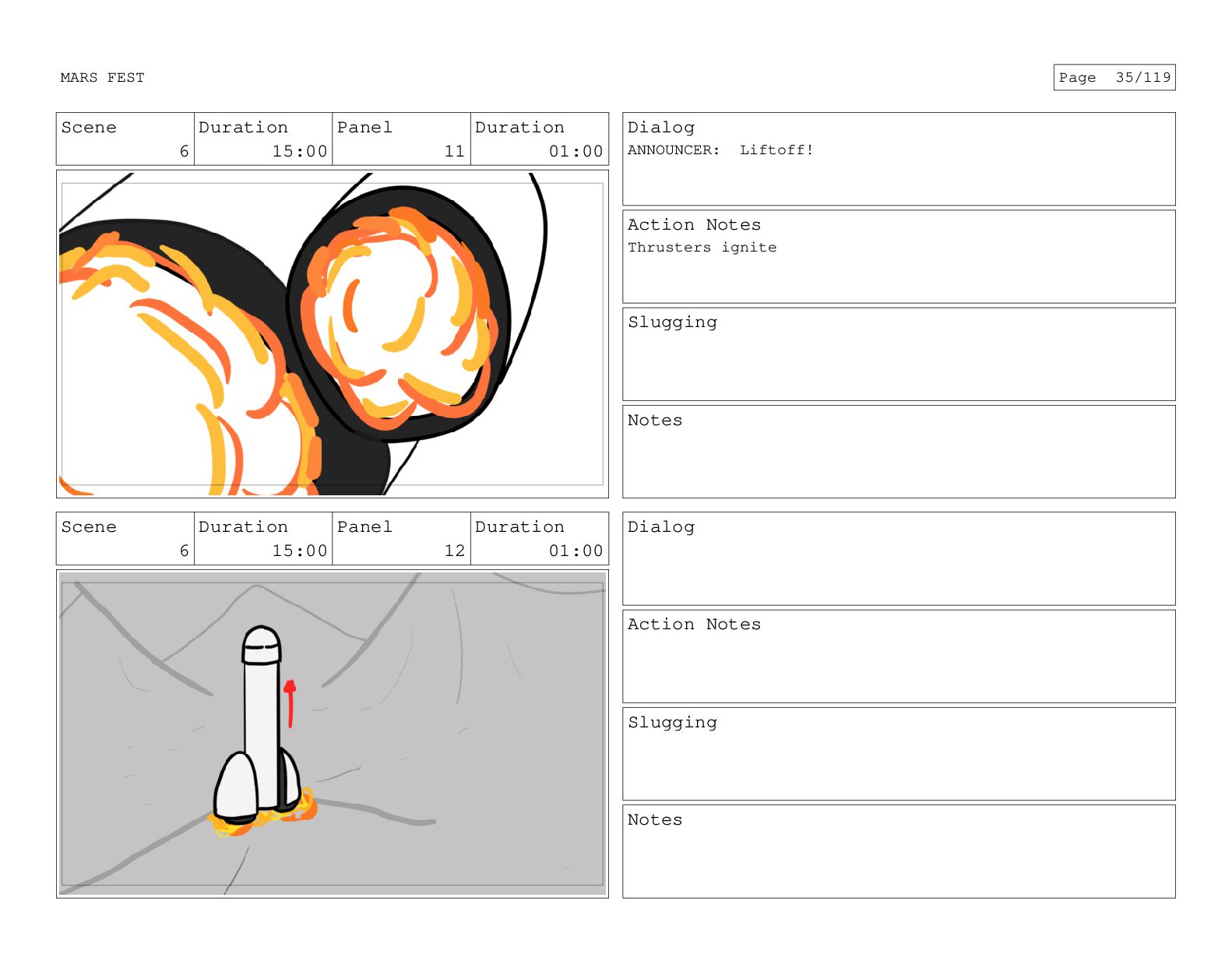The height and width of the screenshot is (954, 1232).
Task: Click 'ANNOUNCER: Liftoff!' dialog text
Action: [x=720, y=150]
